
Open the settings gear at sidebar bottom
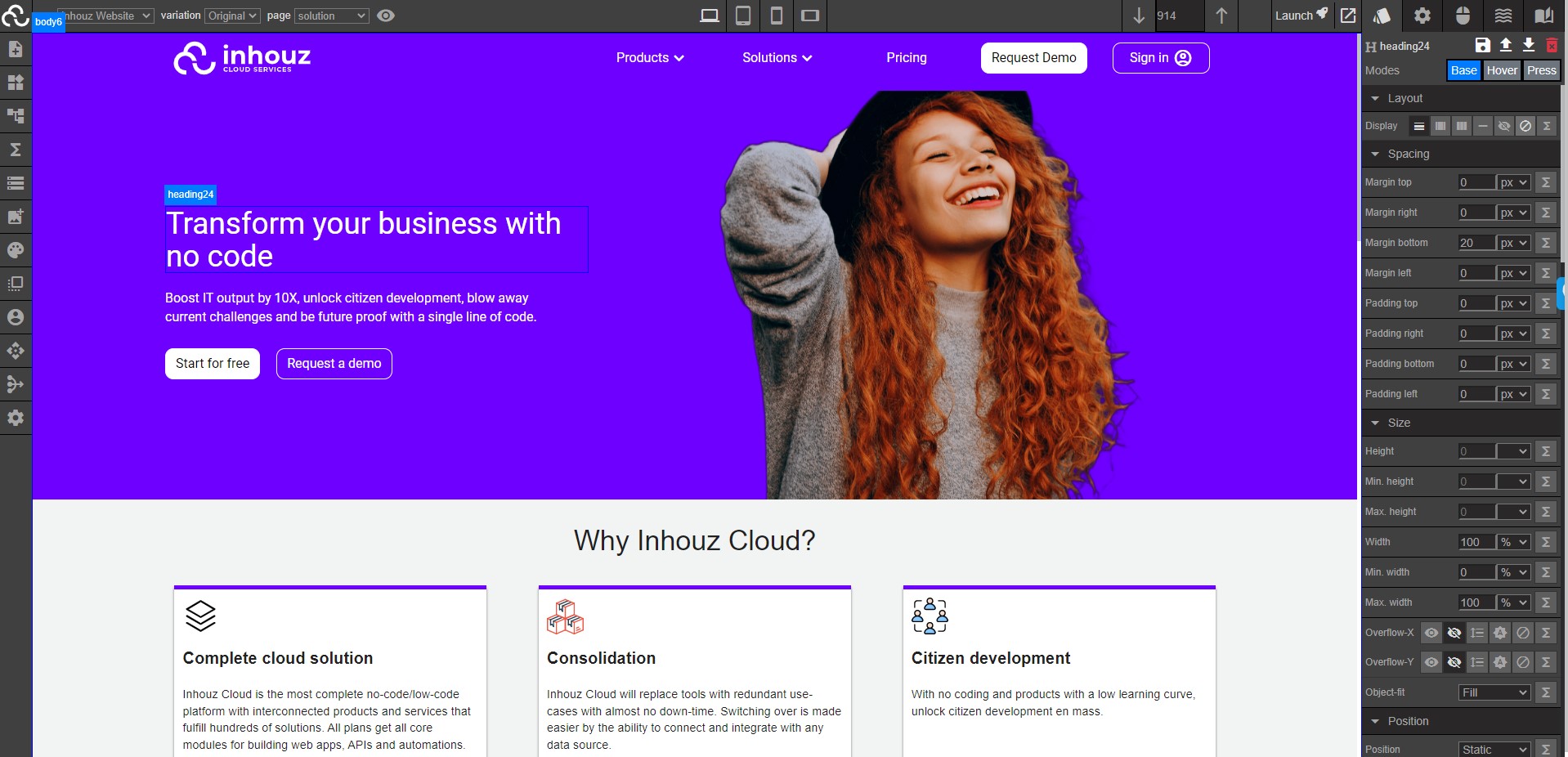click(x=15, y=419)
